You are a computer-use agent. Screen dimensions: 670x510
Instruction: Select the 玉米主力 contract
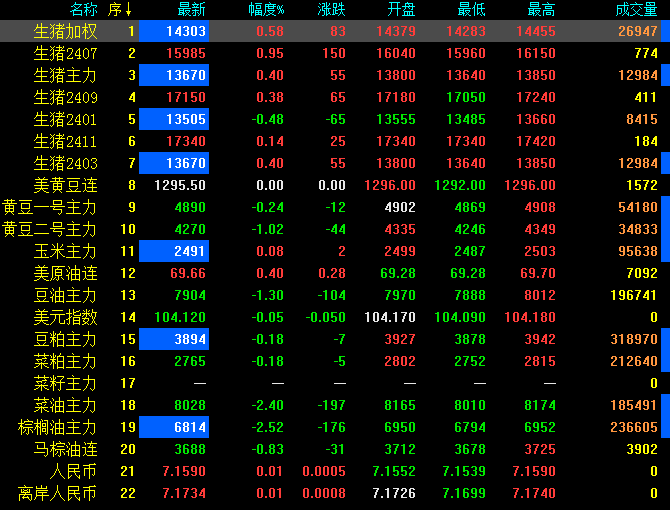click(65, 251)
